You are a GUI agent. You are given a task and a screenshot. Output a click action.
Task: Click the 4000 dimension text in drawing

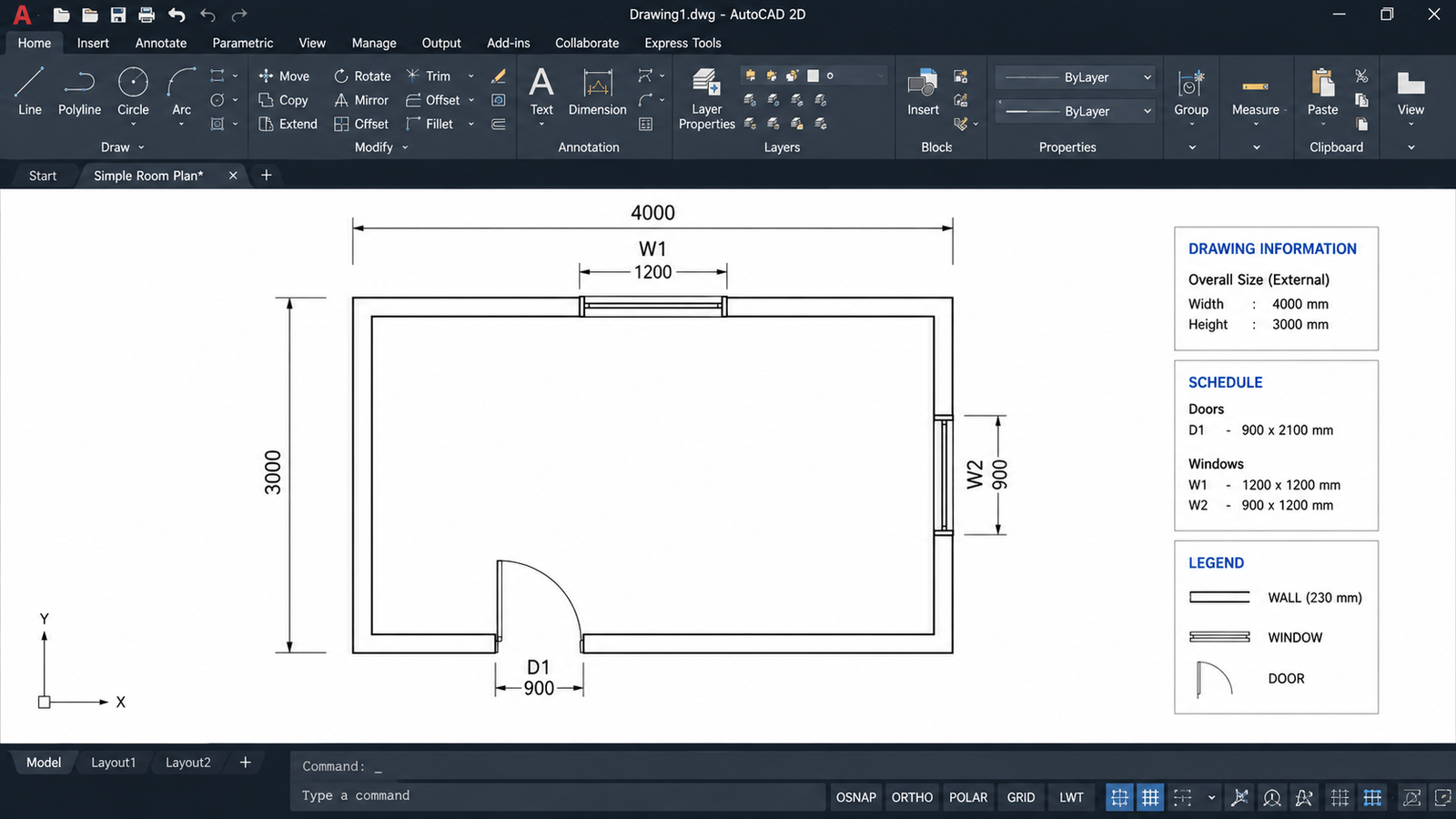click(652, 213)
